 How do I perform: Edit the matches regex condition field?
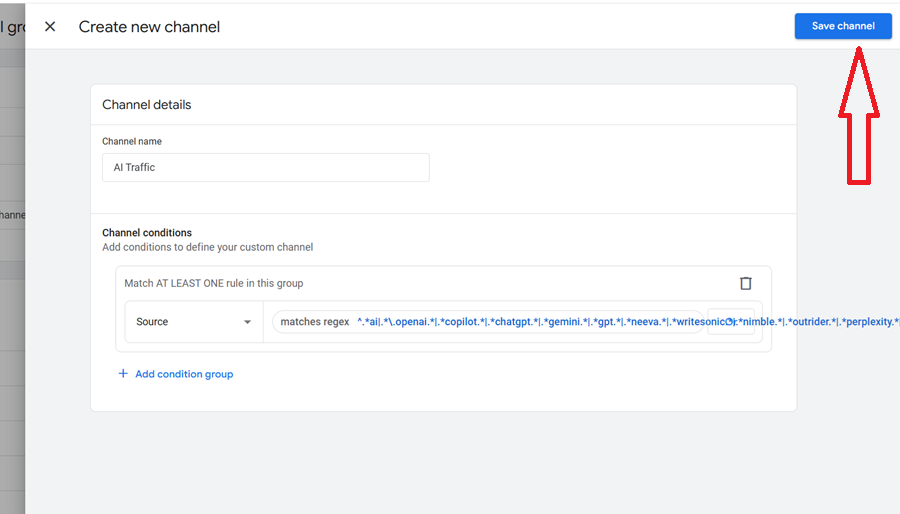click(500, 322)
